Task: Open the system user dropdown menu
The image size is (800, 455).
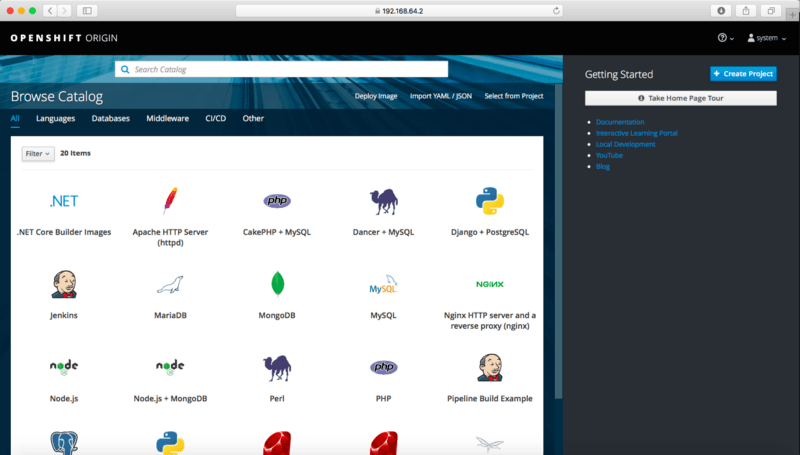Action: [x=767, y=38]
